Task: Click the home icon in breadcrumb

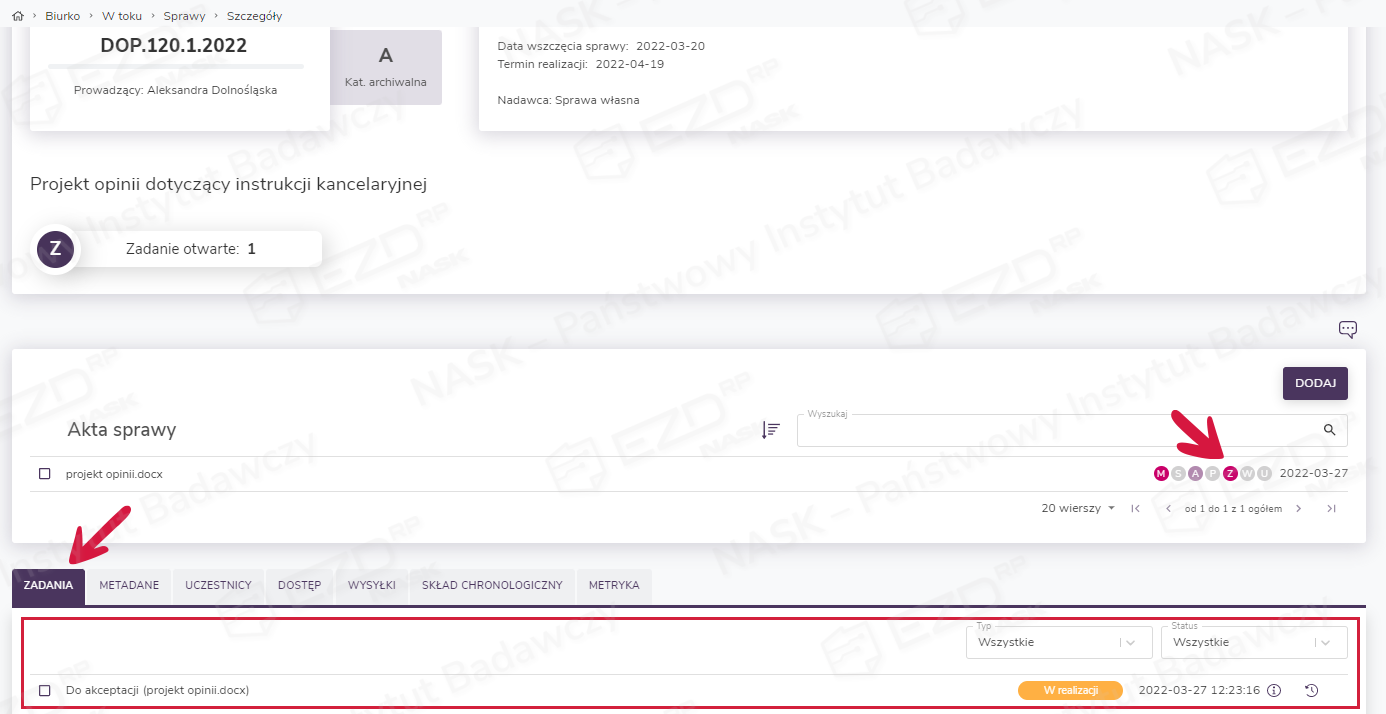Action: [17, 16]
